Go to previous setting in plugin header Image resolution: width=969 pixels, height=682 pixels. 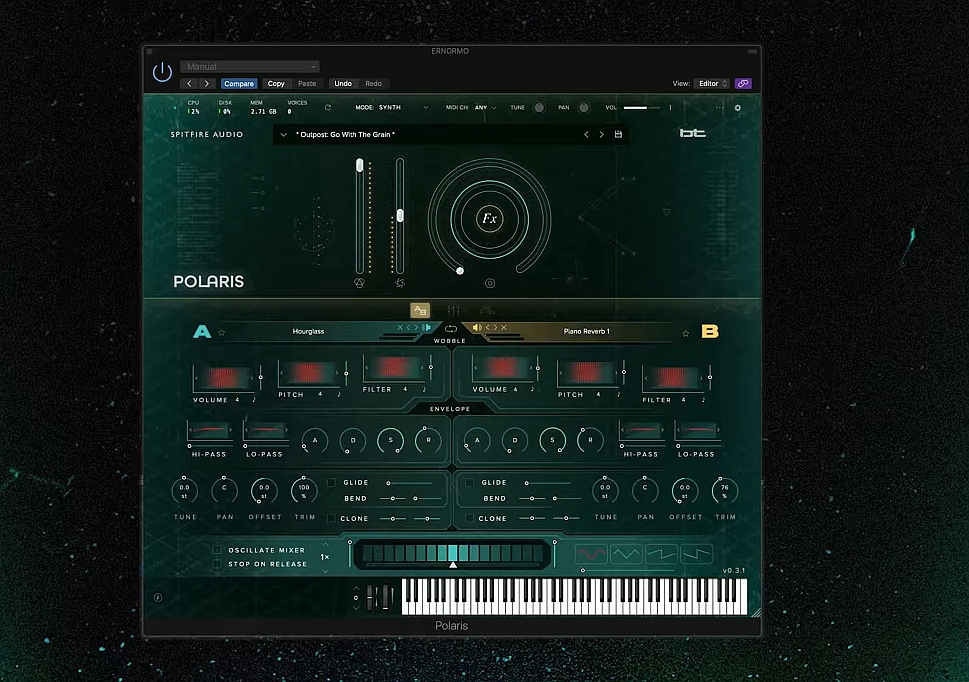[x=189, y=83]
